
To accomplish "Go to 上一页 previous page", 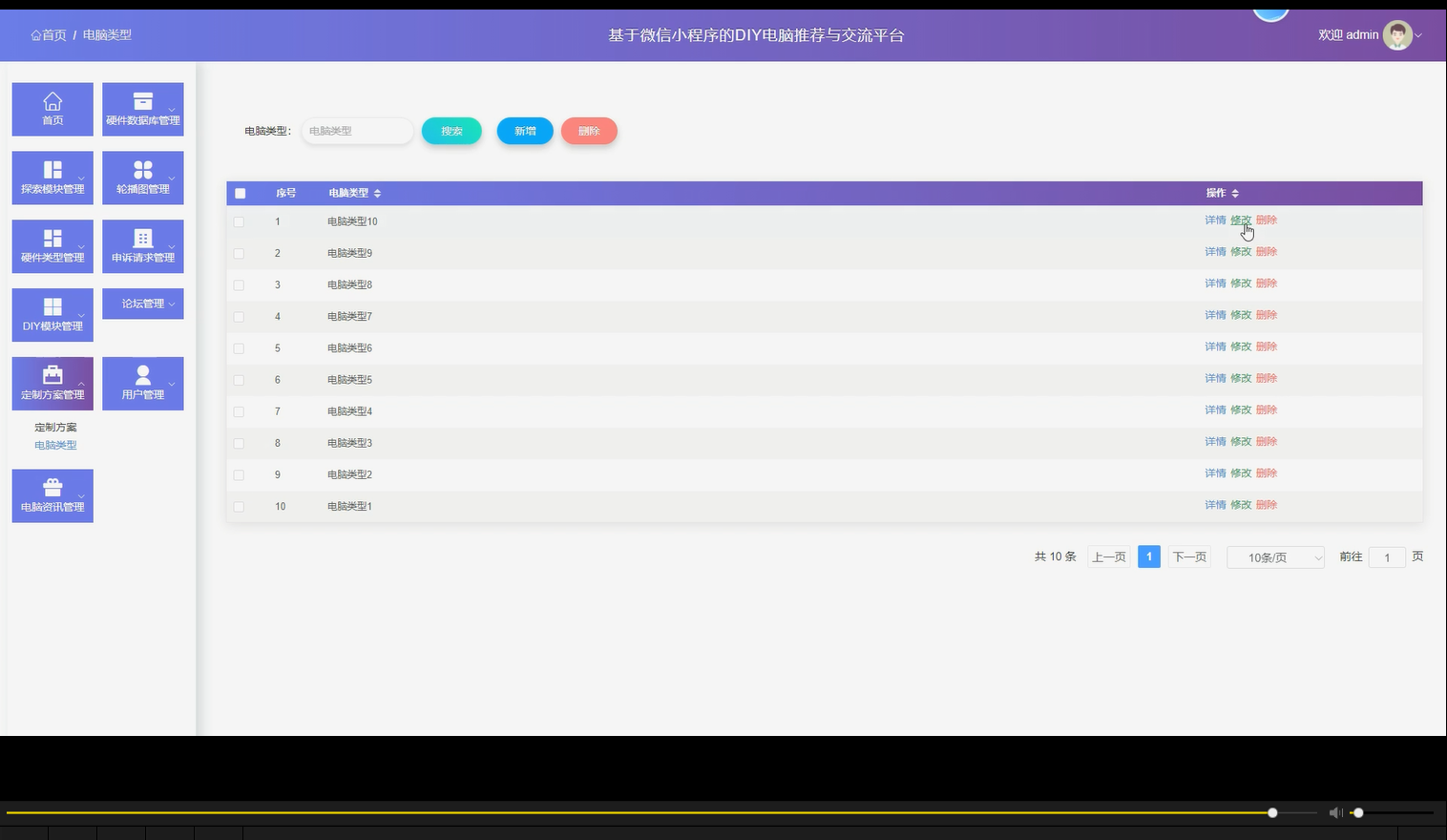I will (1109, 557).
